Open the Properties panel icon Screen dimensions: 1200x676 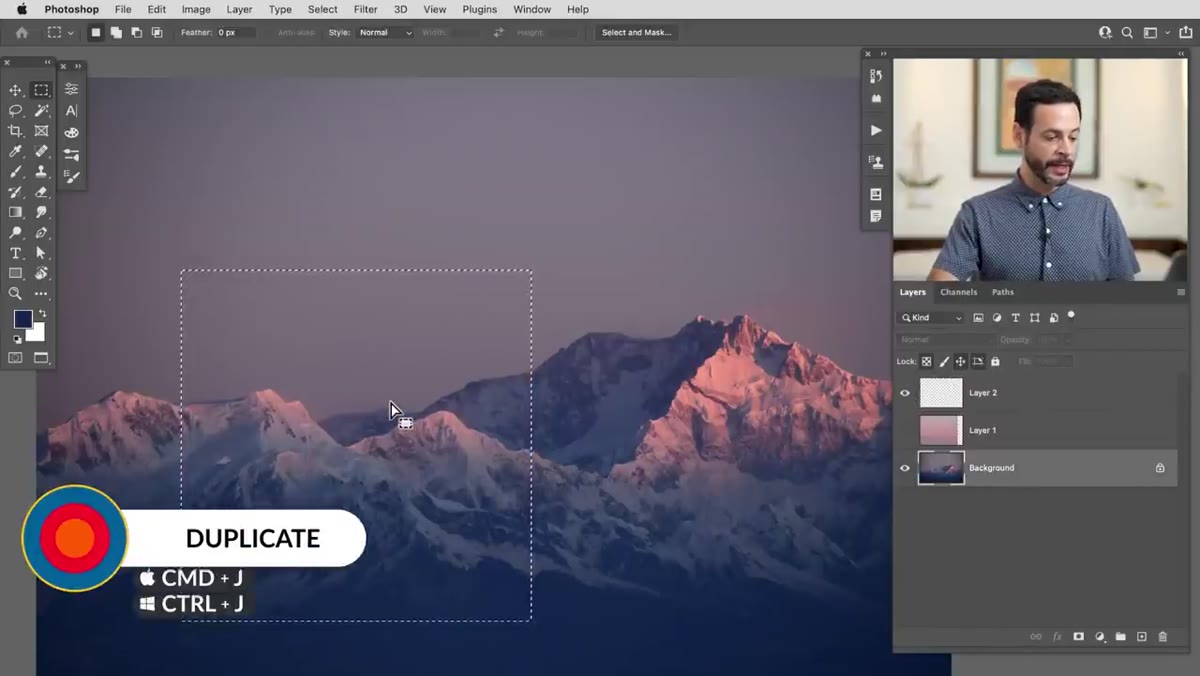[71, 89]
